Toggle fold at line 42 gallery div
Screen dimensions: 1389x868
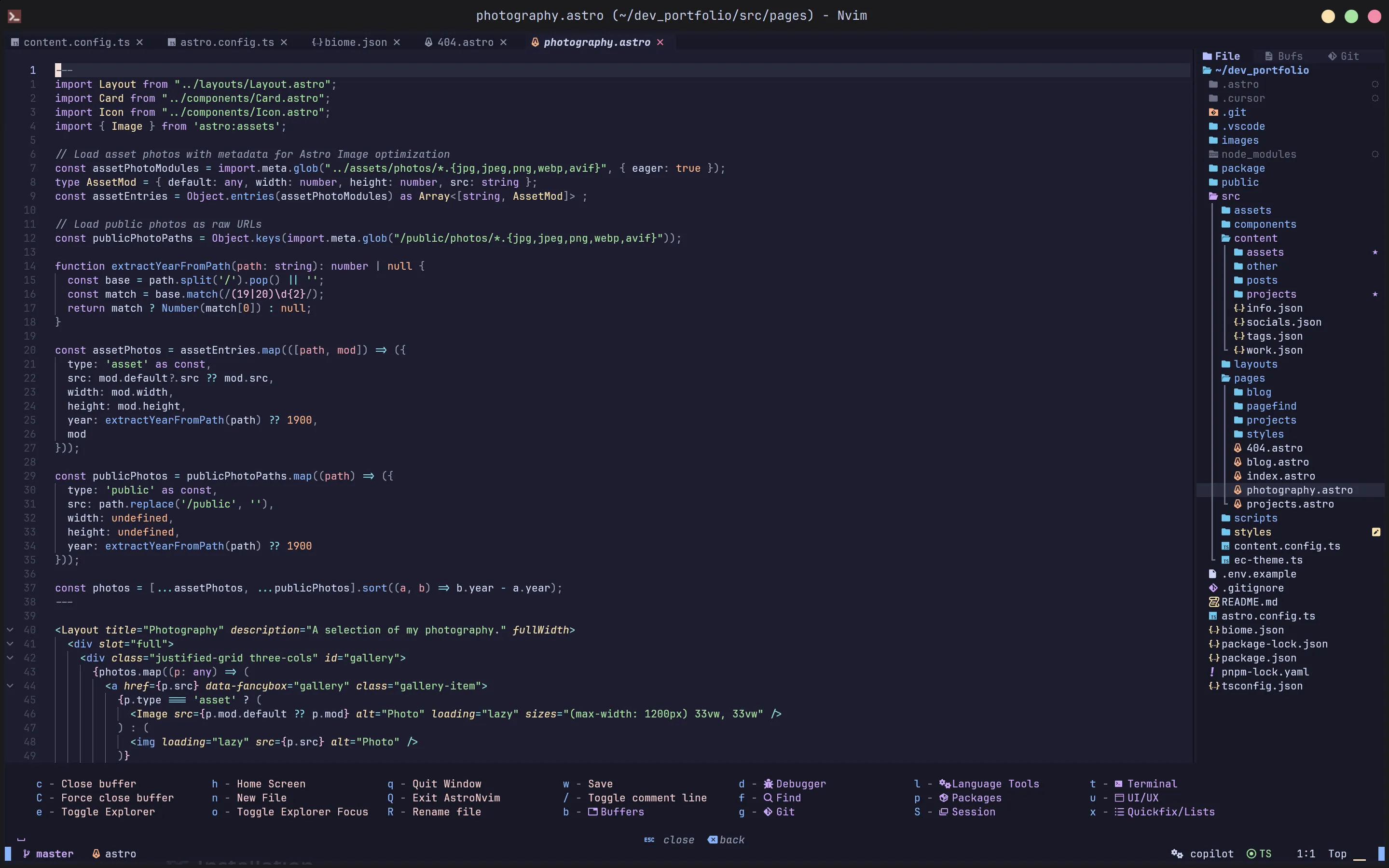[10, 658]
